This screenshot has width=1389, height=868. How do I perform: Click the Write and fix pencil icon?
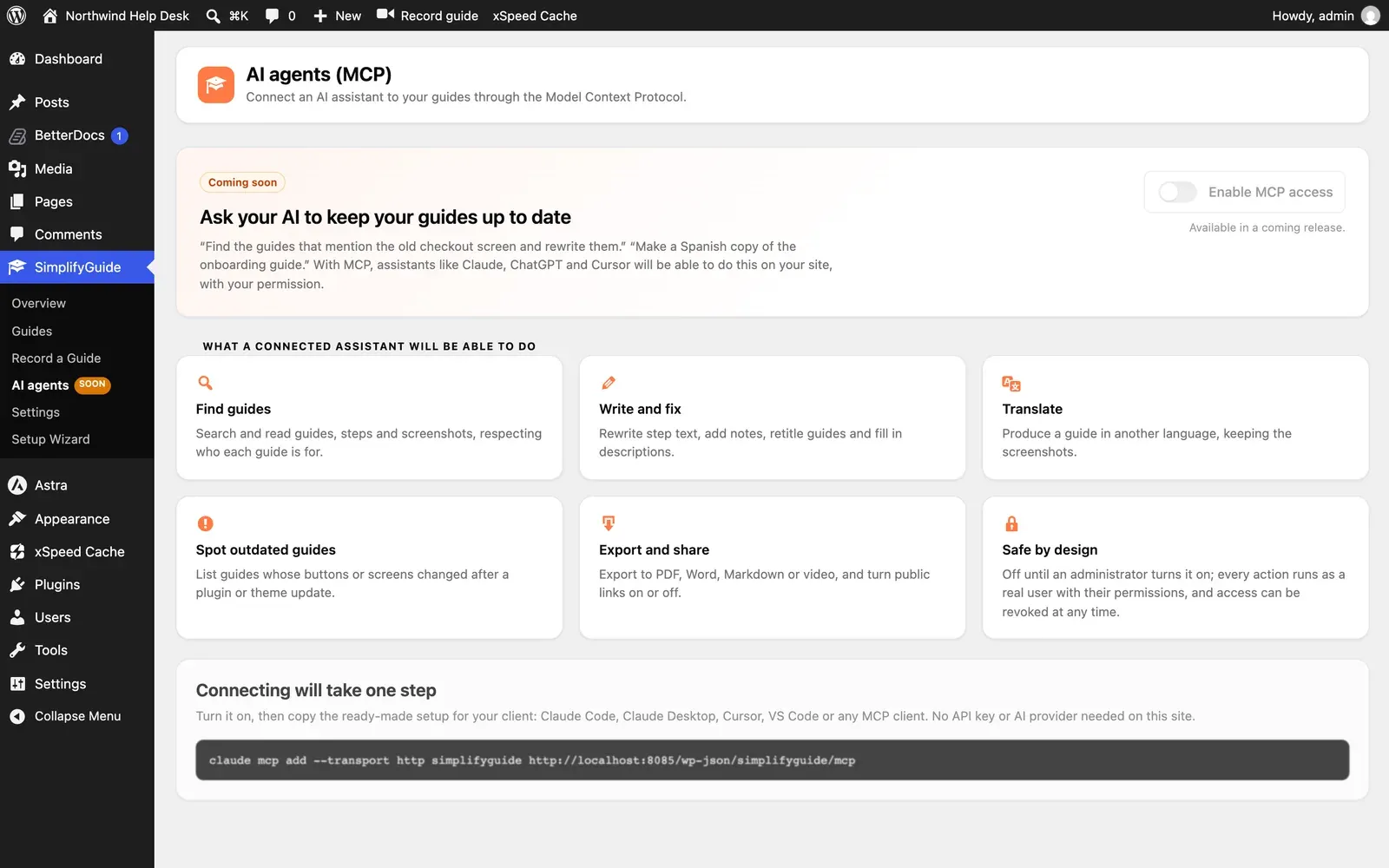tap(609, 383)
